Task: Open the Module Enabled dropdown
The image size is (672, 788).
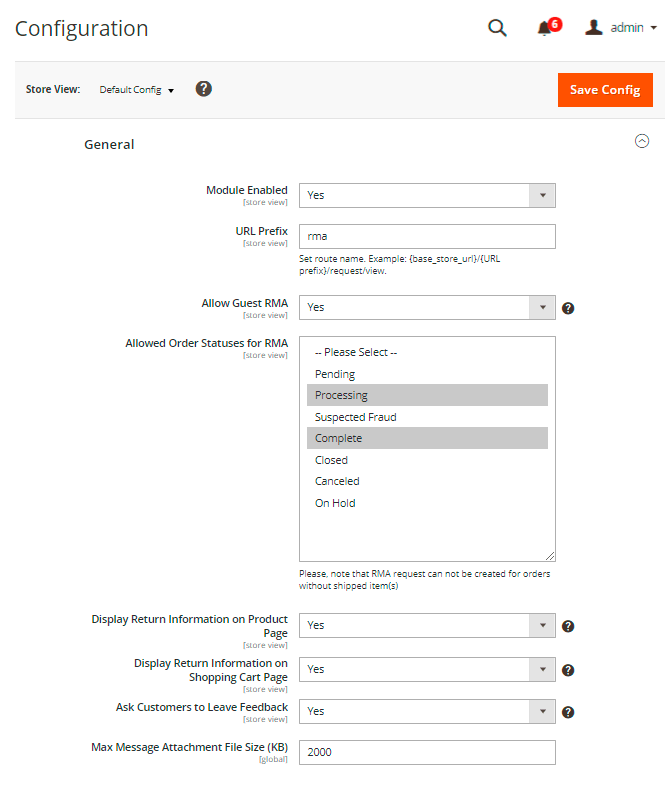Action: click(427, 195)
